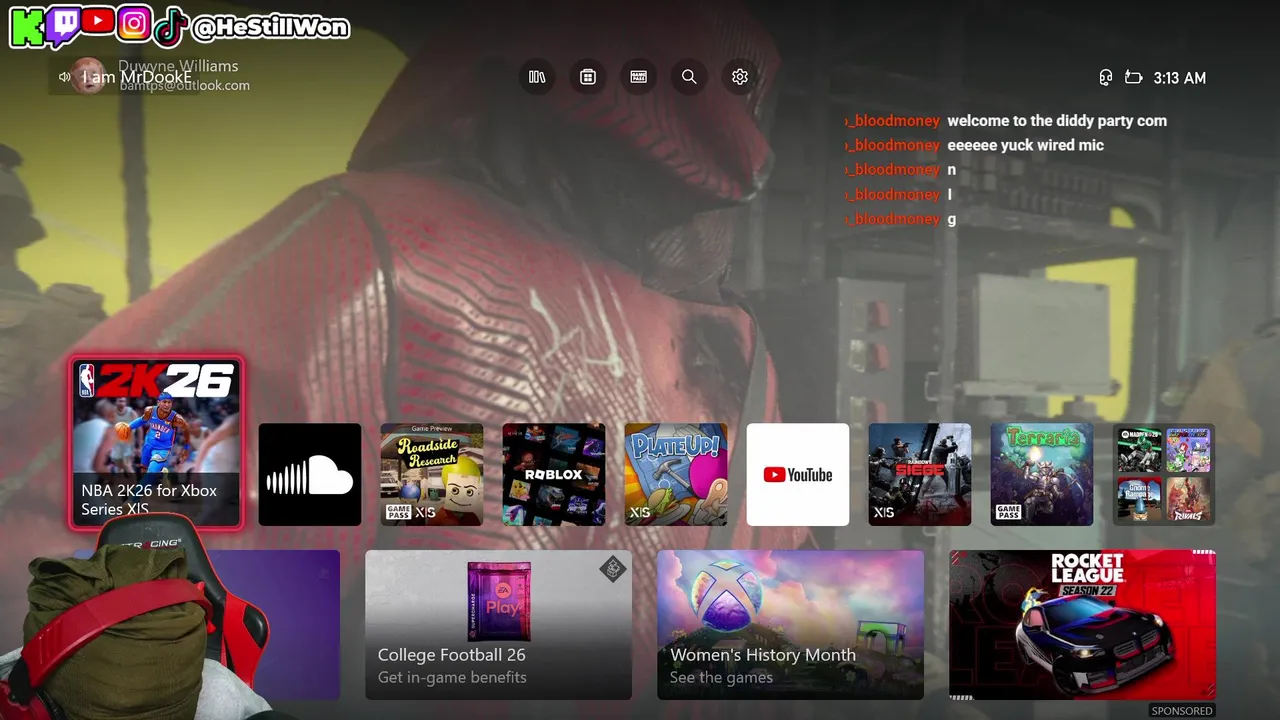Open the settings gear icon
1280x720 pixels.
740,77
